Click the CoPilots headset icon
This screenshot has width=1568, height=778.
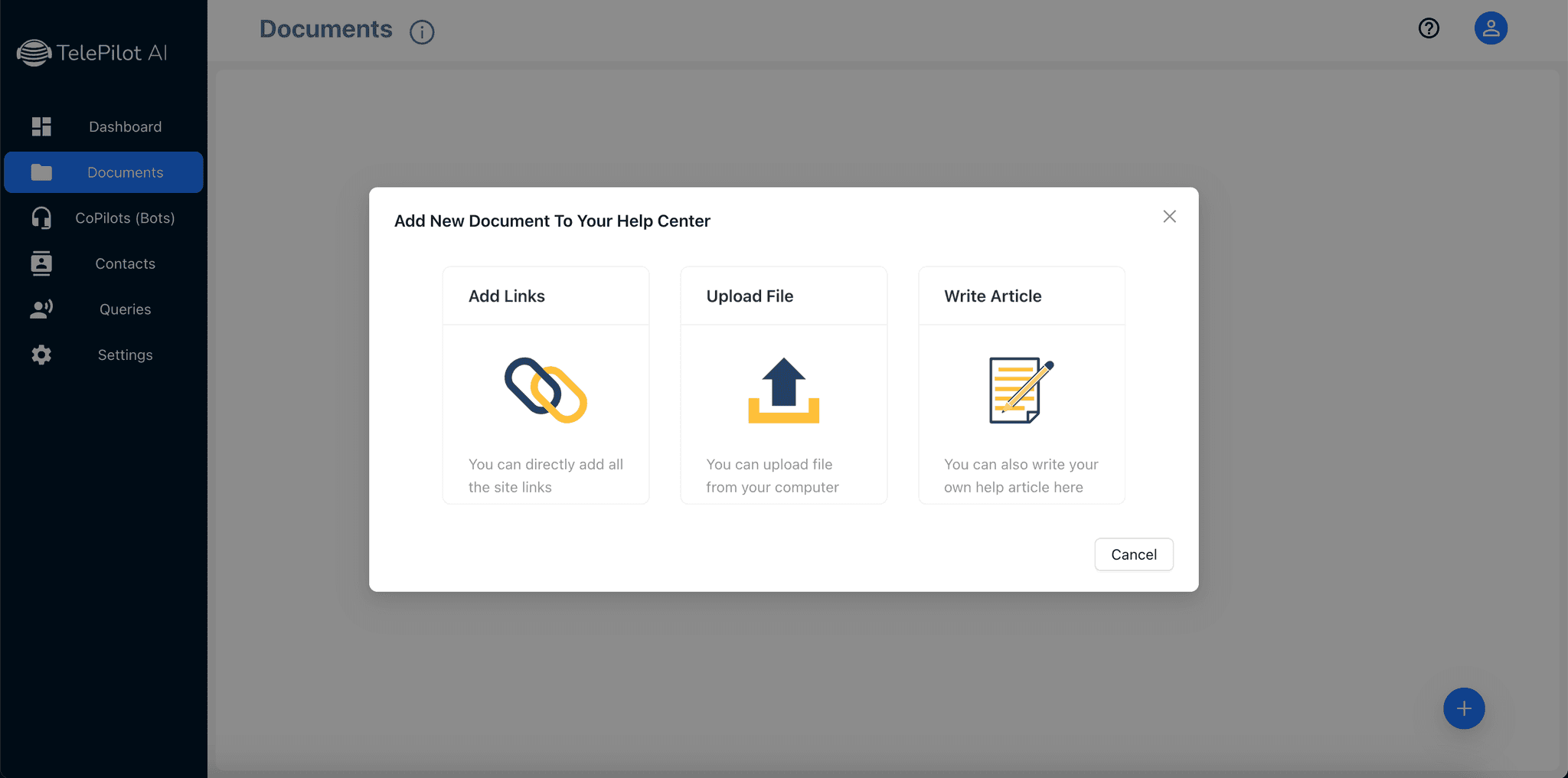41,218
